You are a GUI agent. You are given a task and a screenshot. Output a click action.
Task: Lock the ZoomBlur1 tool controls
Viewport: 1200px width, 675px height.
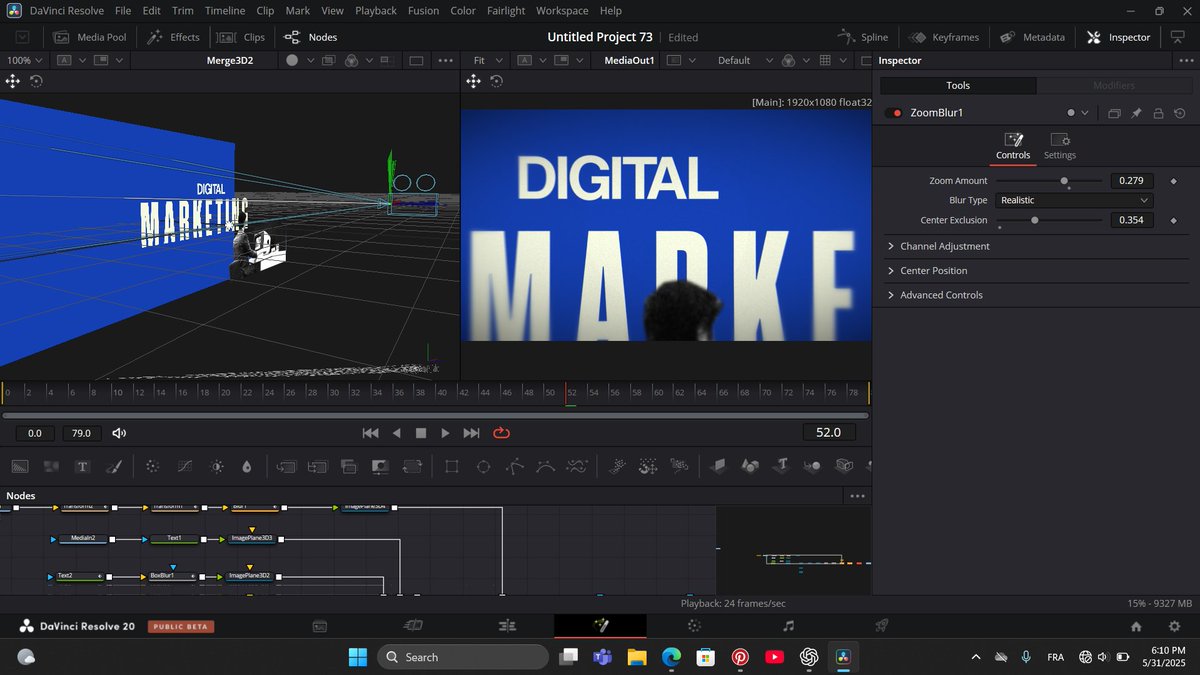tap(1158, 113)
